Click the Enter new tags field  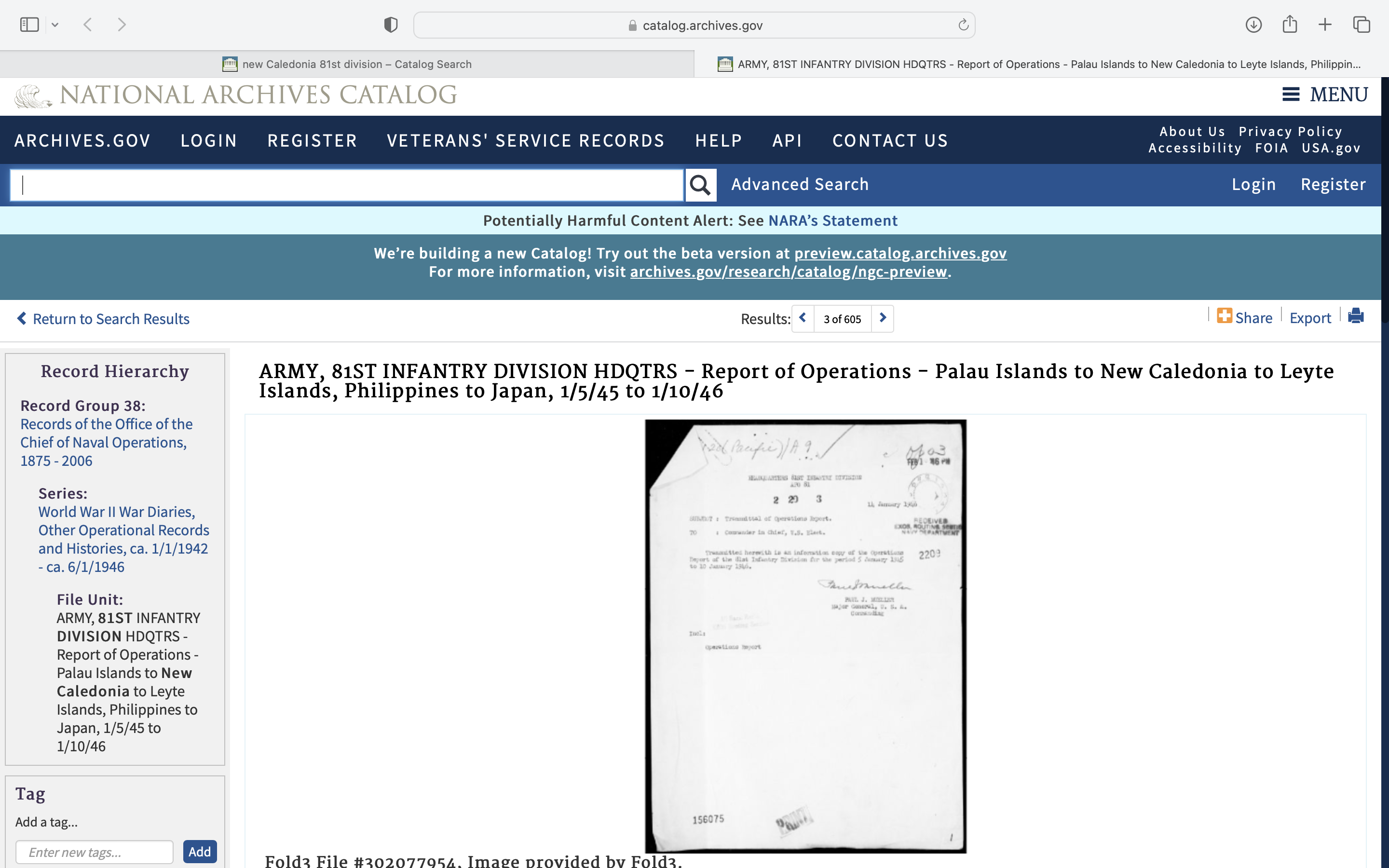95,852
